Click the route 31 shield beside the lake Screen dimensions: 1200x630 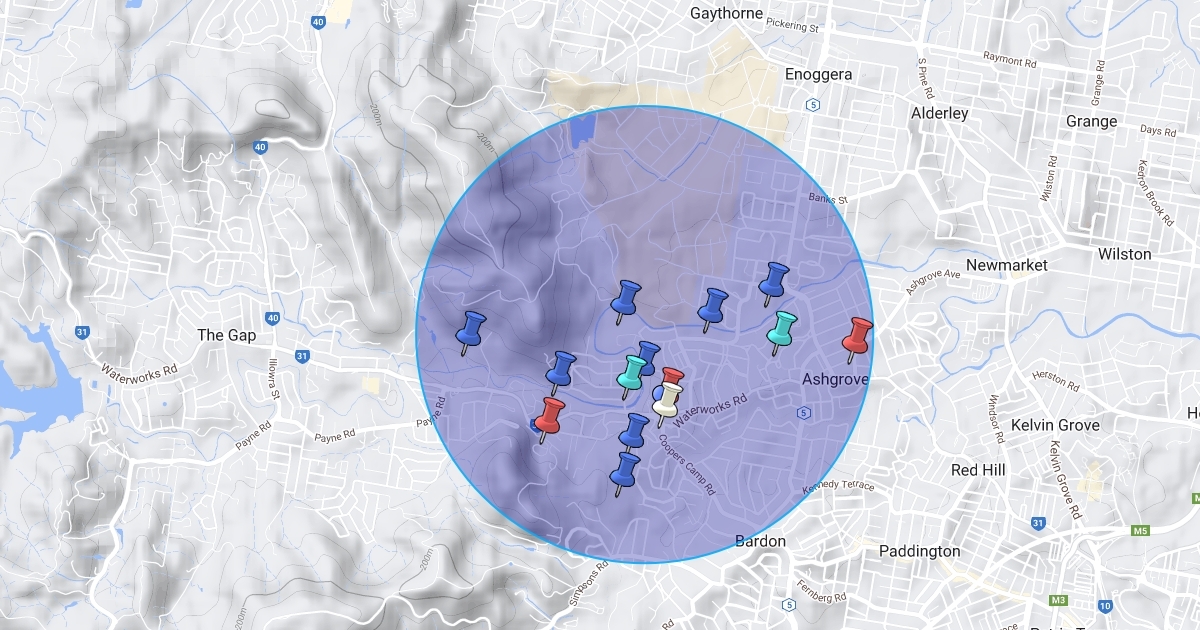coord(84,332)
